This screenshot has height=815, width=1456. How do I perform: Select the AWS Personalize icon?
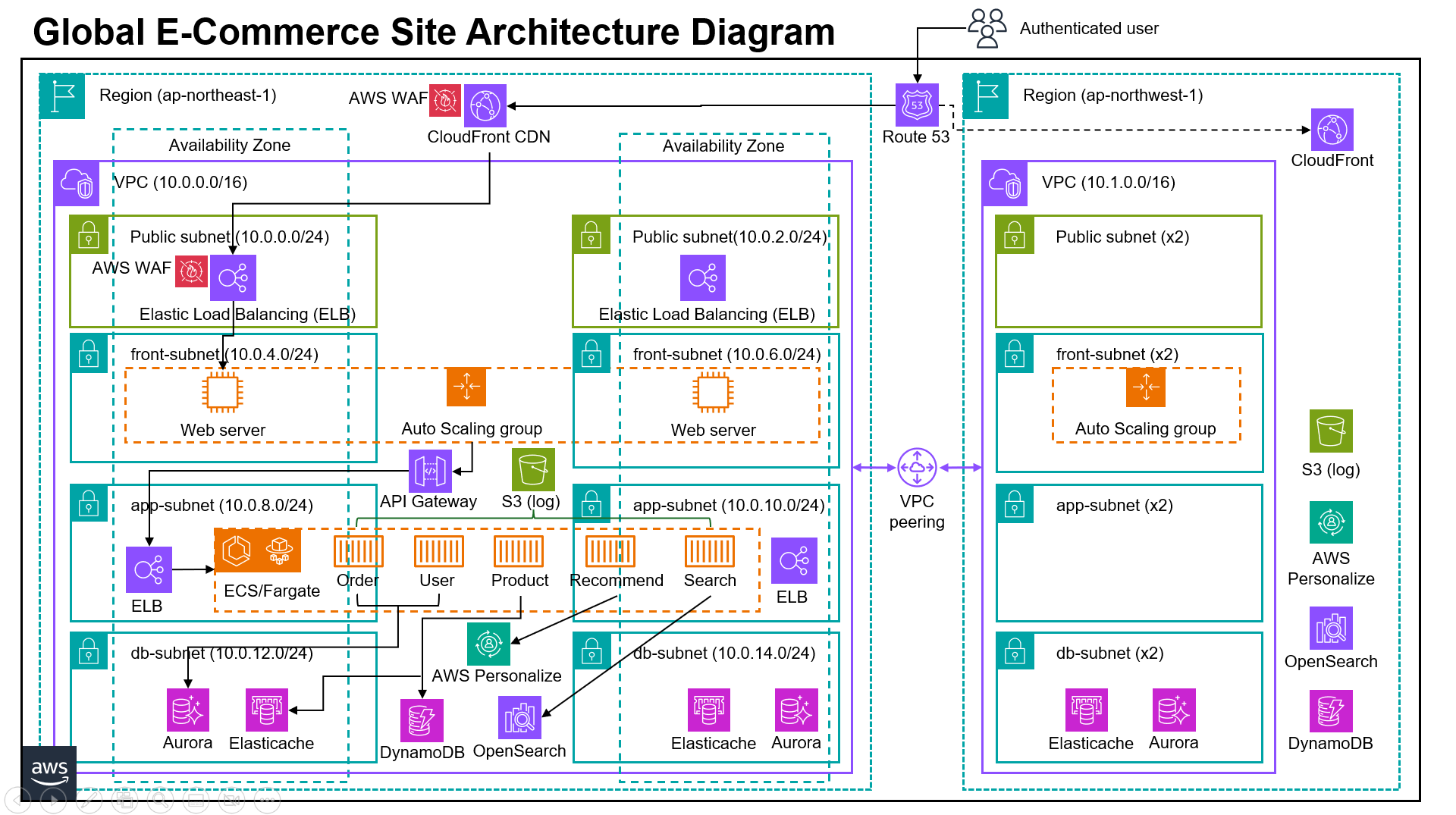(490, 645)
